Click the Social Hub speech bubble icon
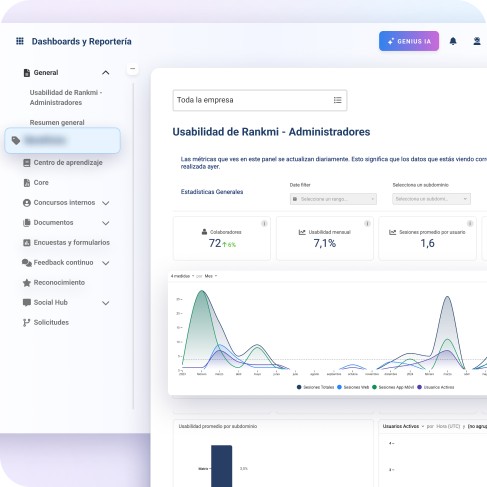 pos(27,303)
